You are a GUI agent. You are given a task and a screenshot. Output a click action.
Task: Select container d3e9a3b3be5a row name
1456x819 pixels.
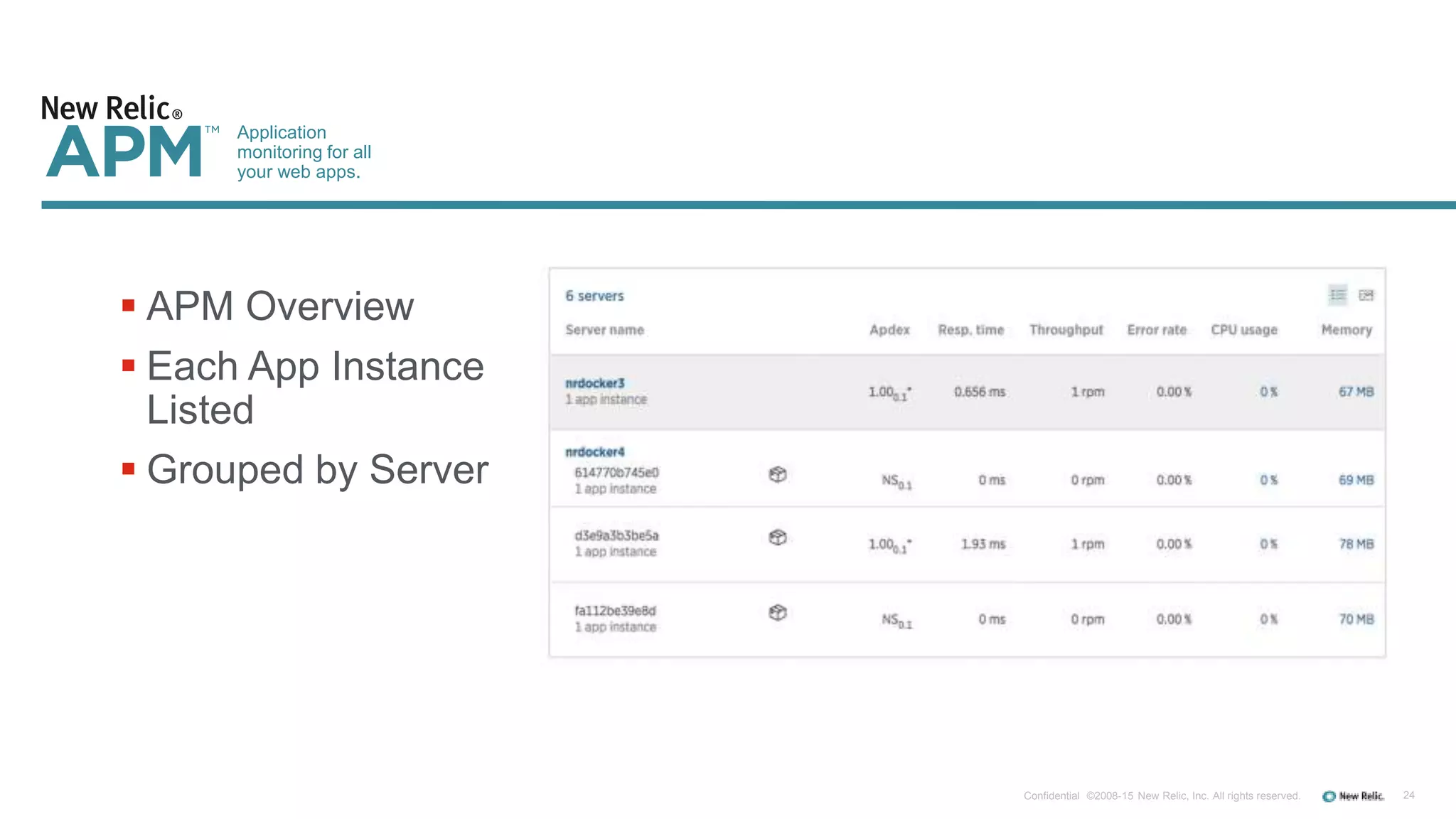click(x=616, y=535)
